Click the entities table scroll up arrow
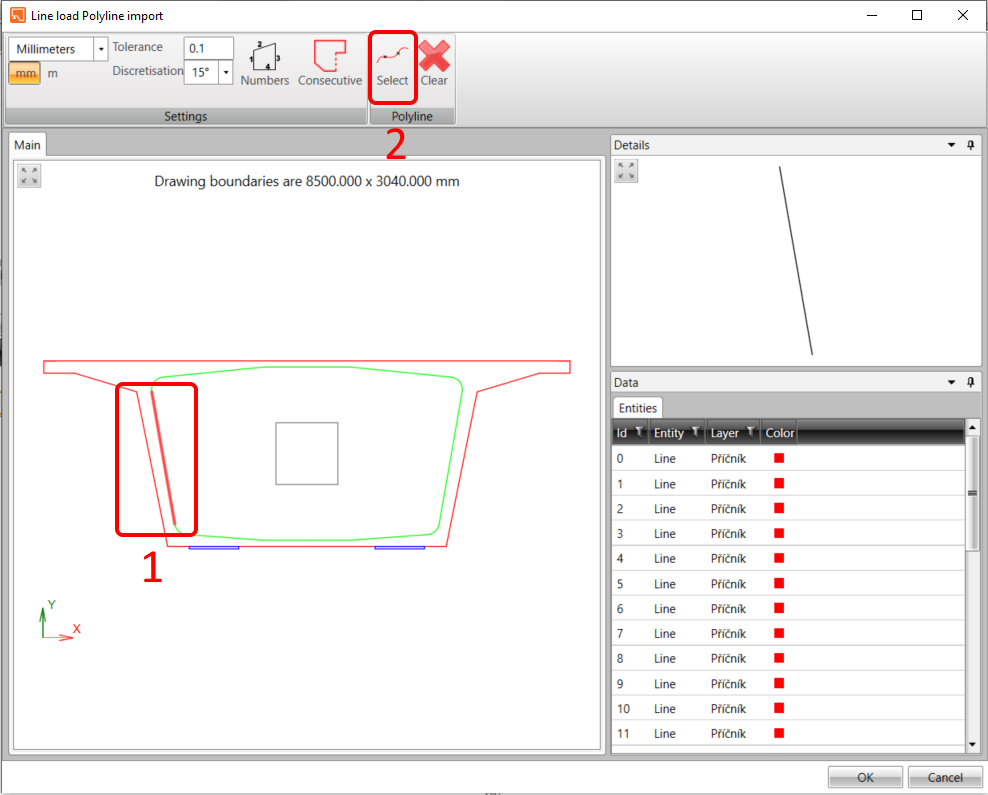This screenshot has width=988, height=795. (x=972, y=427)
